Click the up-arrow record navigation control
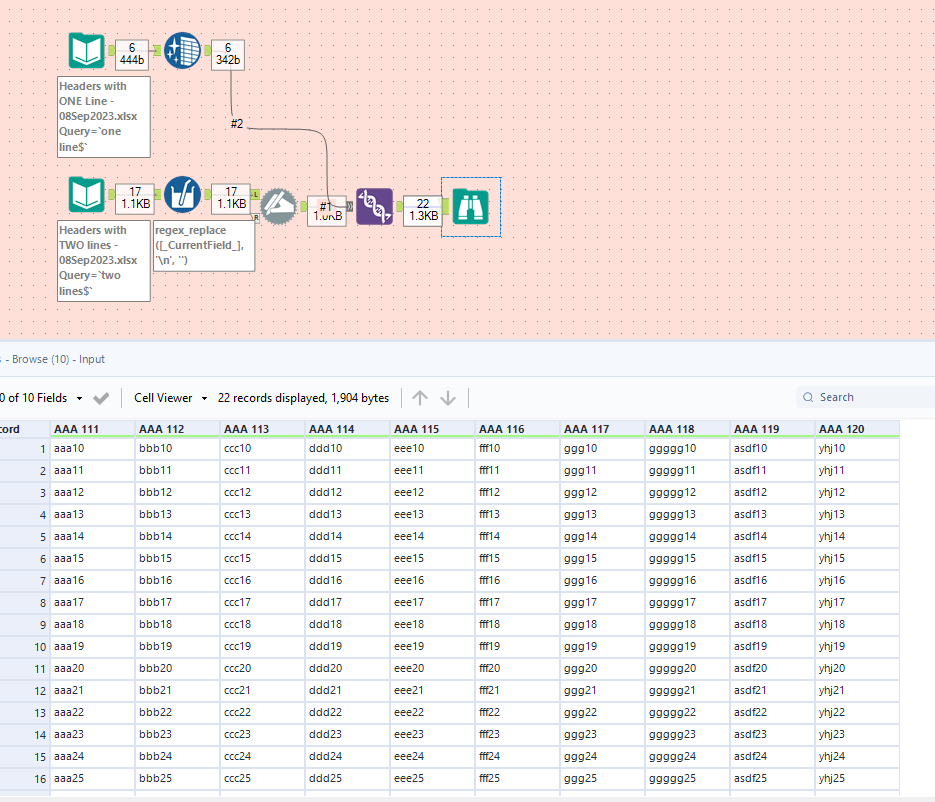This screenshot has width=935, height=802. (x=420, y=397)
